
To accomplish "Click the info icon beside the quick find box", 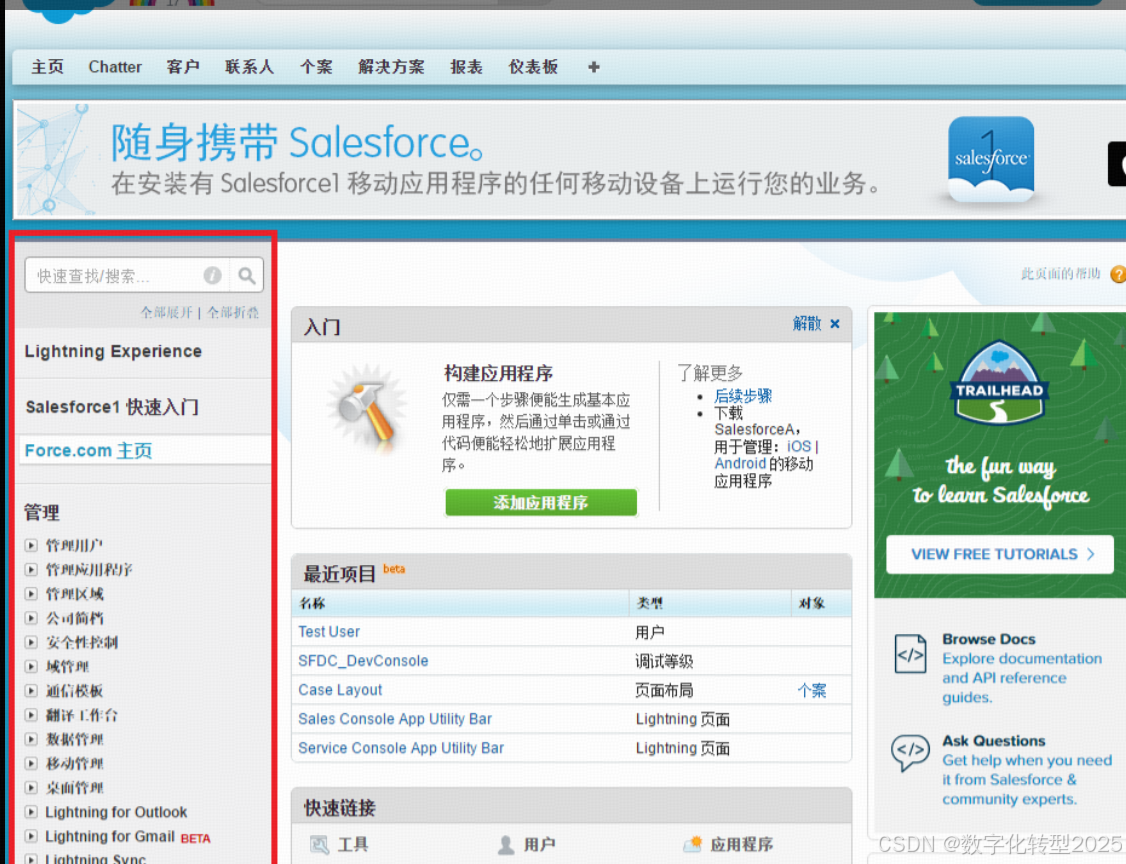I will [x=212, y=275].
